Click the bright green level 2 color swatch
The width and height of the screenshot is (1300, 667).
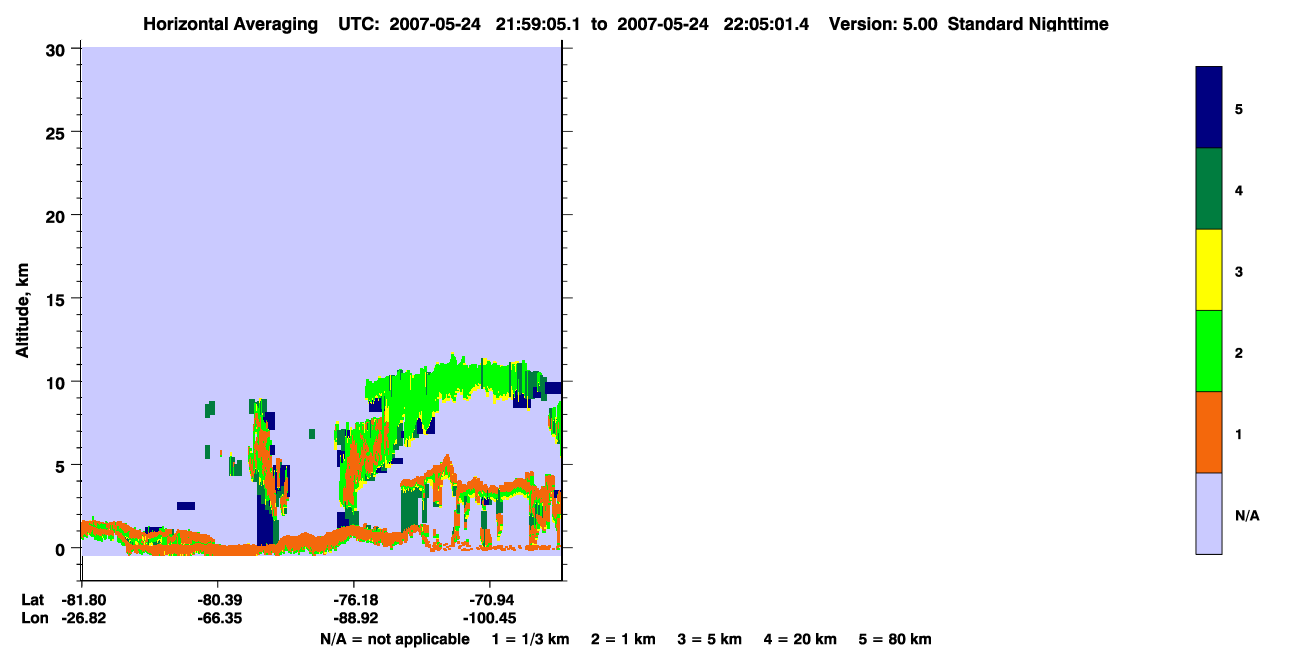1209,351
